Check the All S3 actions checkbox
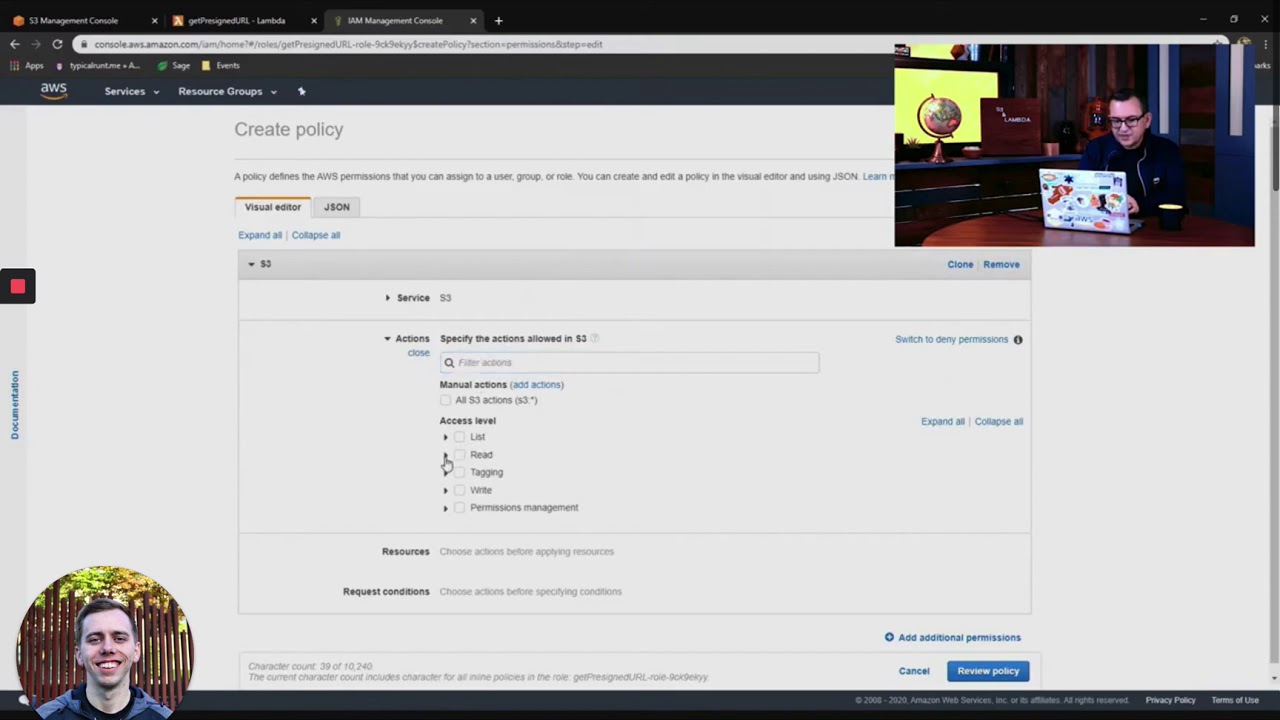The width and height of the screenshot is (1280, 720). point(446,400)
